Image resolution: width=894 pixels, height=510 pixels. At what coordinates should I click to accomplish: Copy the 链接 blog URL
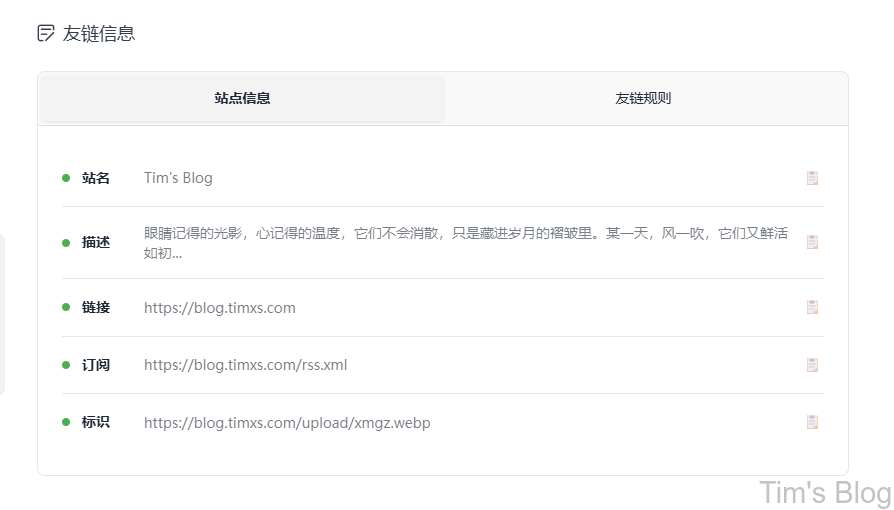click(812, 307)
